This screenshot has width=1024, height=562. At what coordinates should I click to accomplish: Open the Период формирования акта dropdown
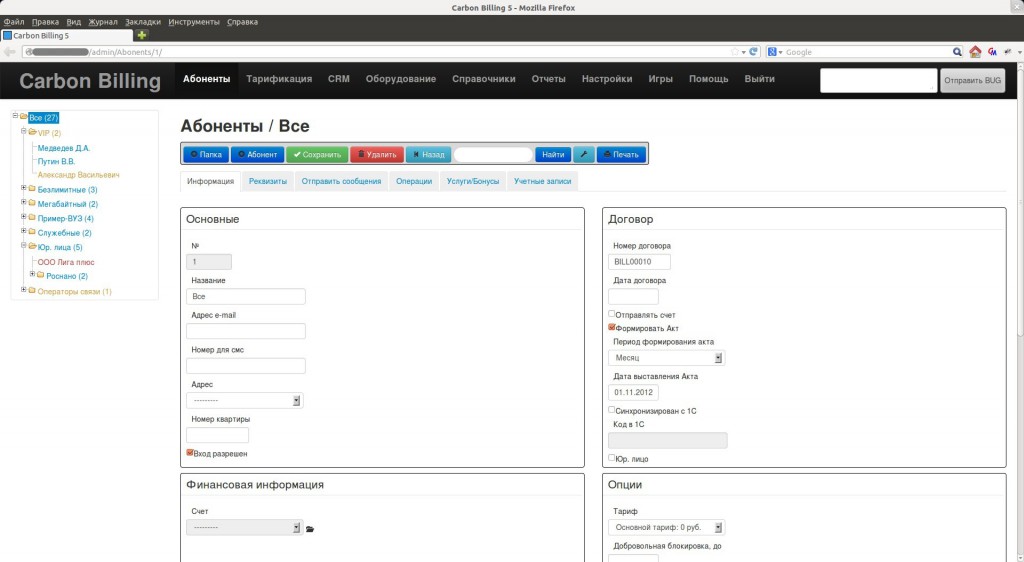(x=667, y=358)
